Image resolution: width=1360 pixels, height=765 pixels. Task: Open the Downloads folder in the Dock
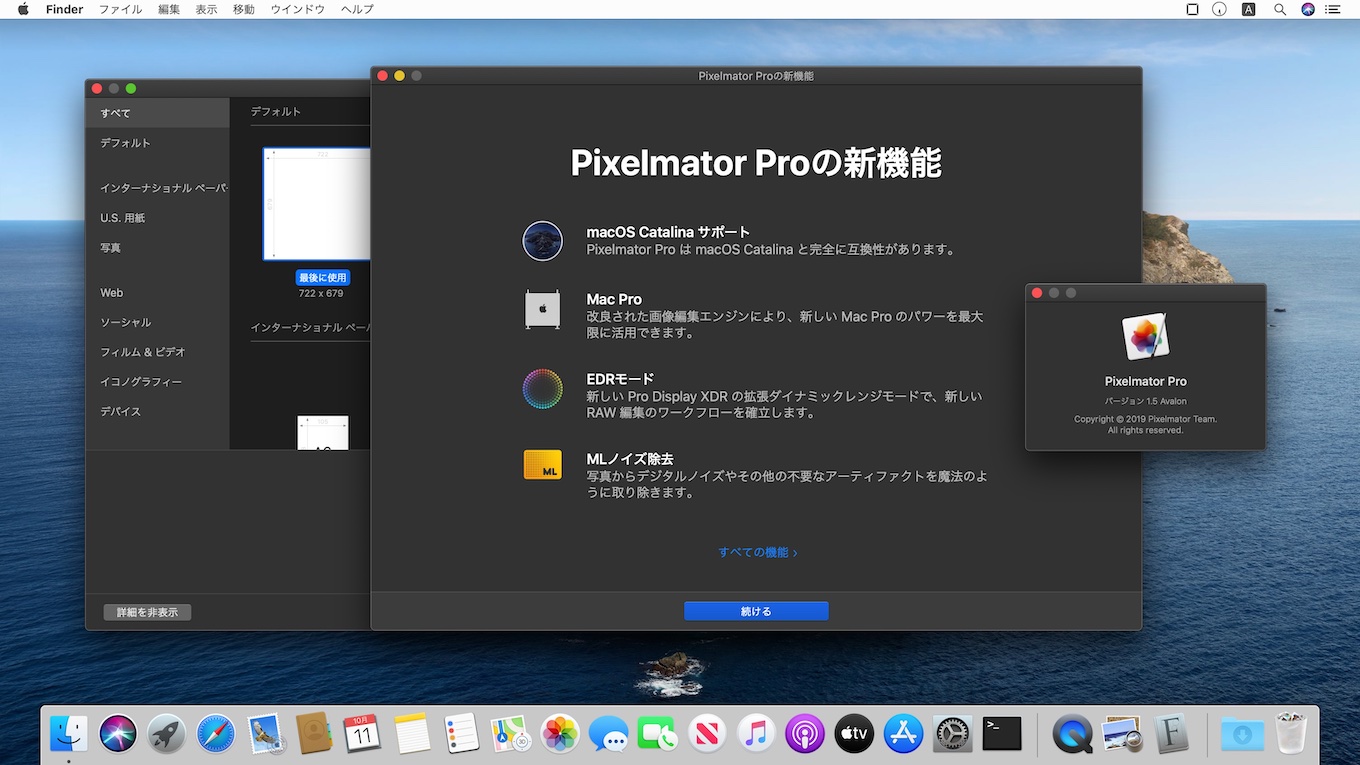(1242, 734)
